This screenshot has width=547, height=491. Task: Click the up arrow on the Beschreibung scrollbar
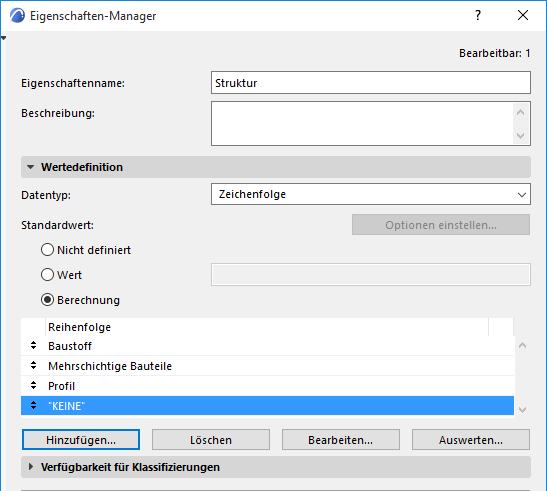pyautogui.click(x=521, y=112)
